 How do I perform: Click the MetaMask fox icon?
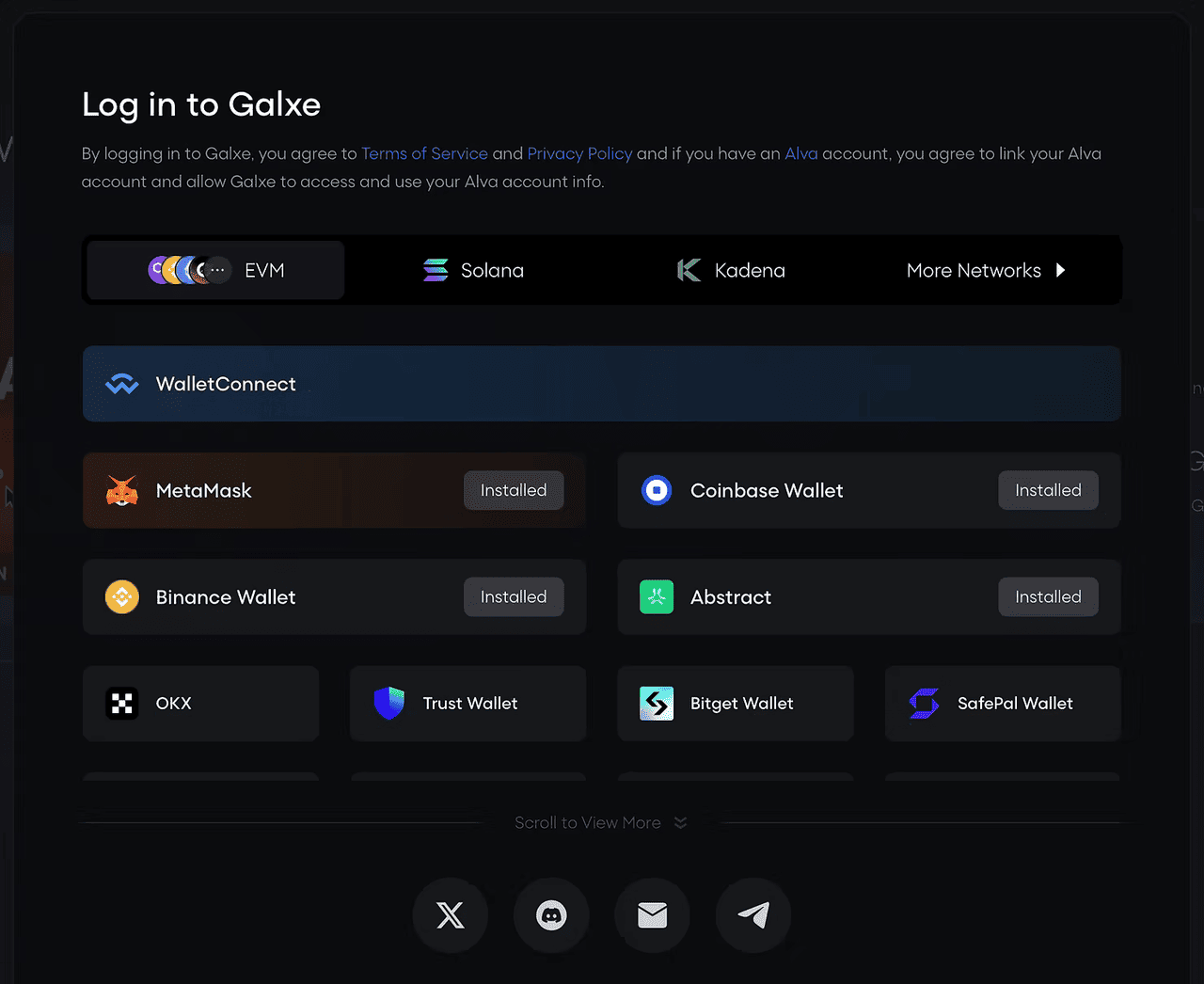(x=122, y=490)
